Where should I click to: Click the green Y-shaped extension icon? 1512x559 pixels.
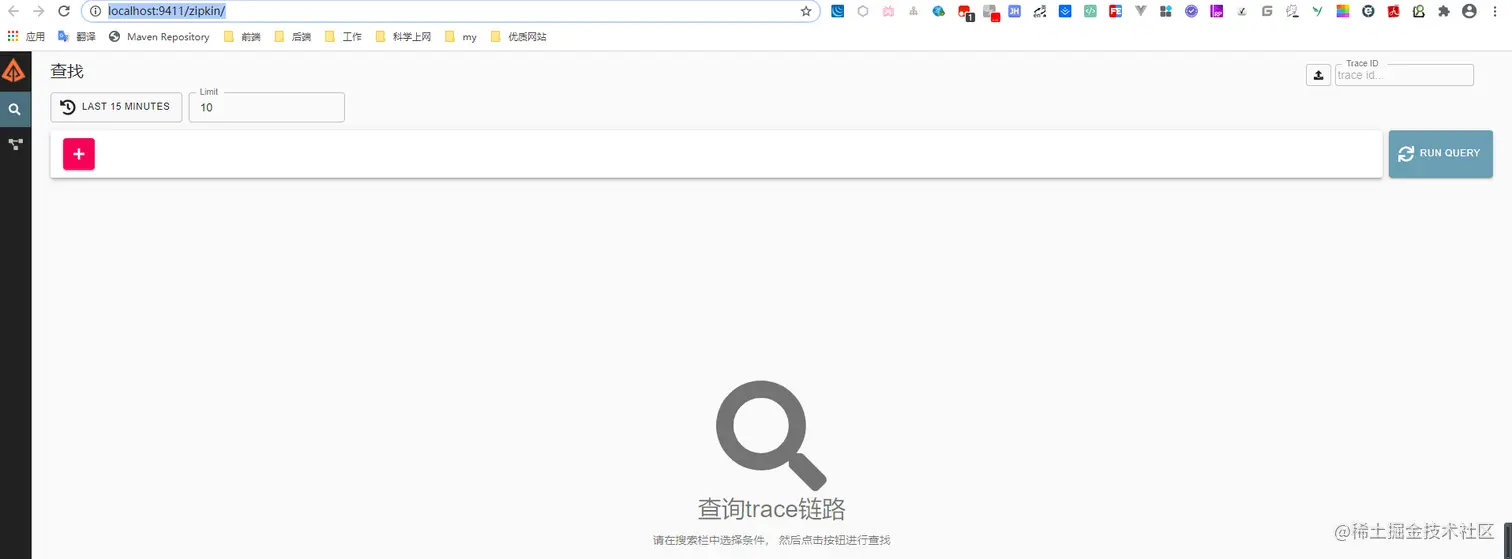(x=1317, y=11)
